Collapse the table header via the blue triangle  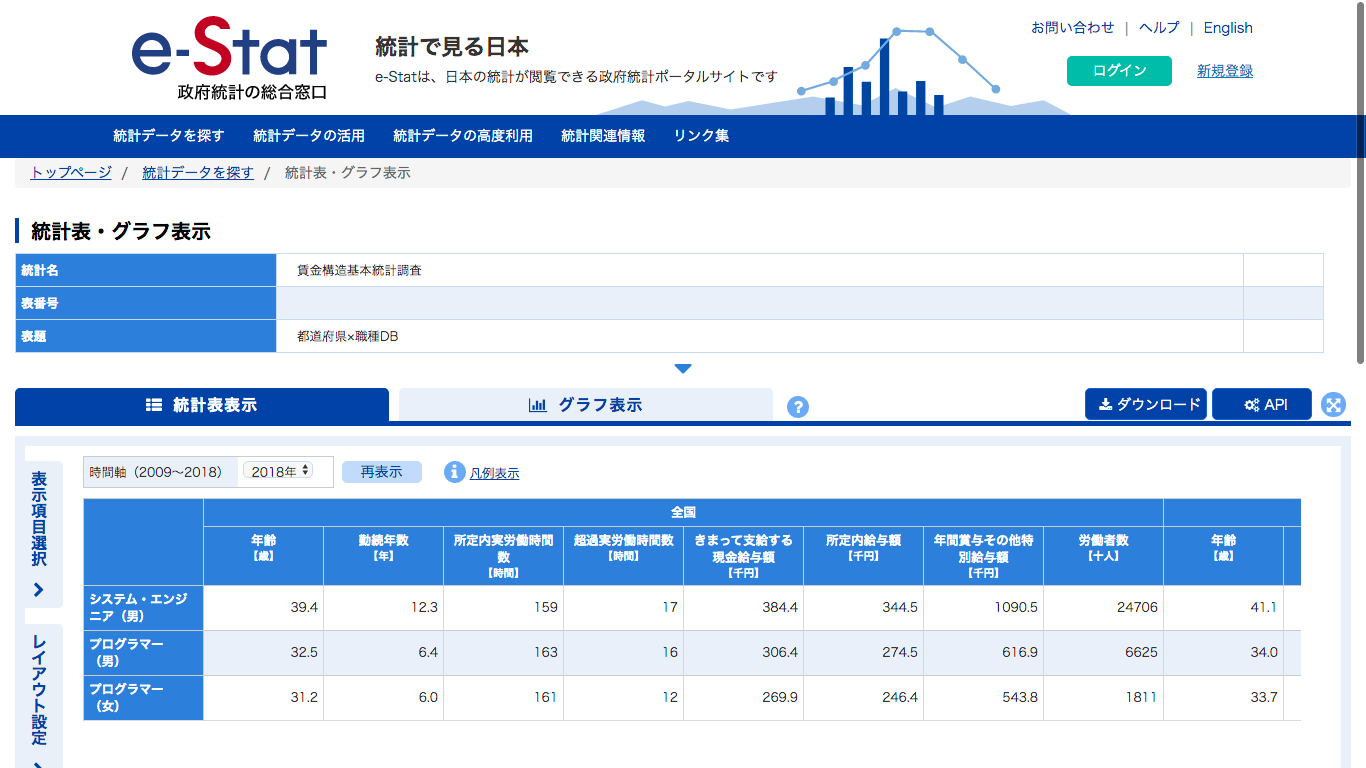[x=683, y=368]
